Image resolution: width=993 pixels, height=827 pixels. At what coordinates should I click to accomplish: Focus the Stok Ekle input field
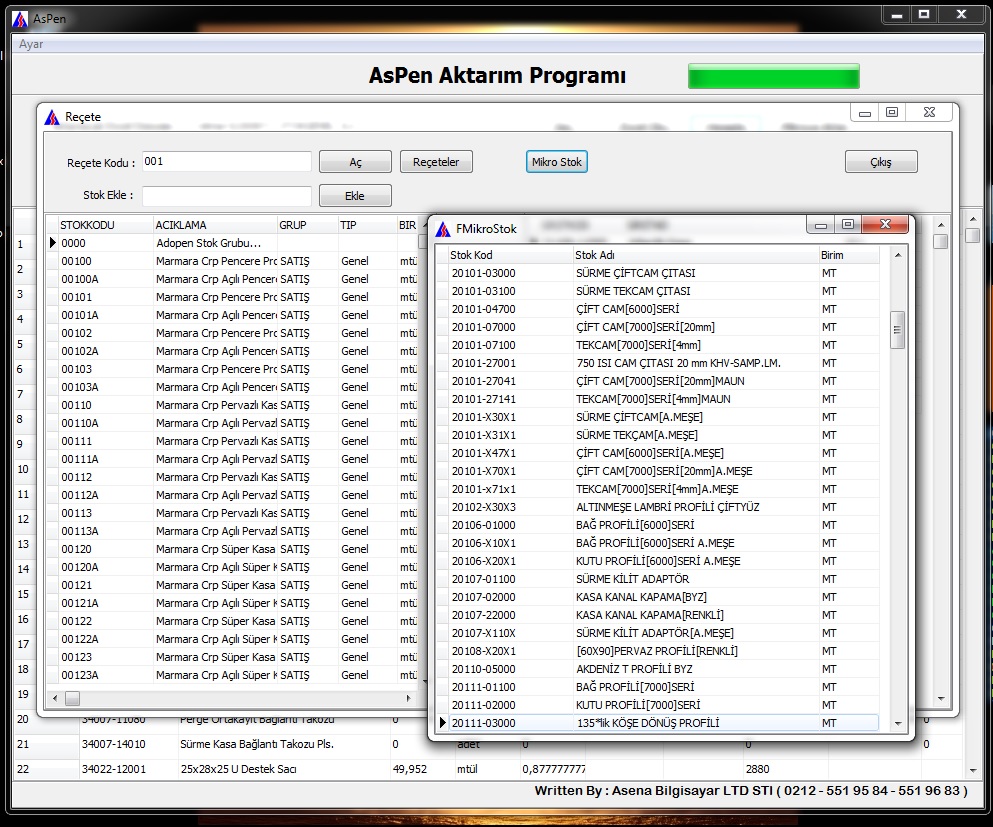click(227, 196)
